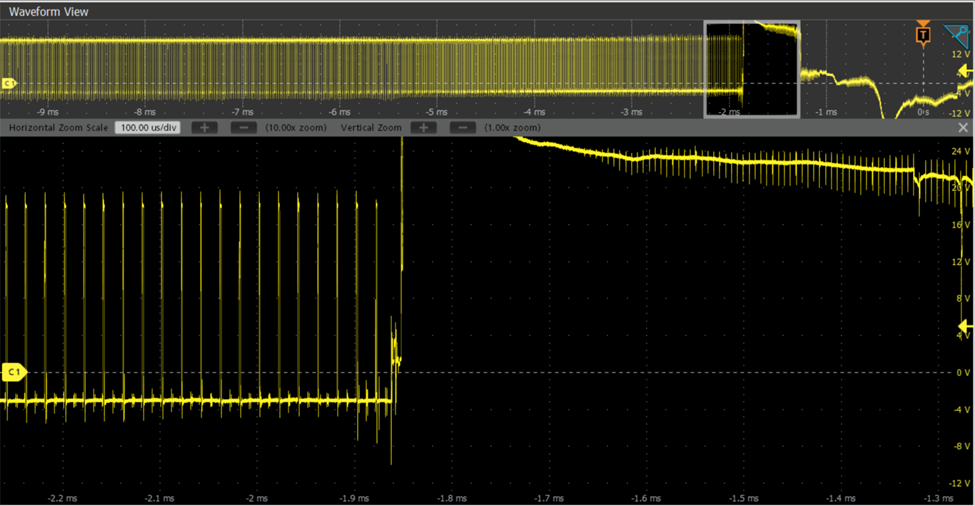Click the blue zoom draw-a-box icon
Image resolution: width=975 pixels, height=506 pixels.
(958, 37)
